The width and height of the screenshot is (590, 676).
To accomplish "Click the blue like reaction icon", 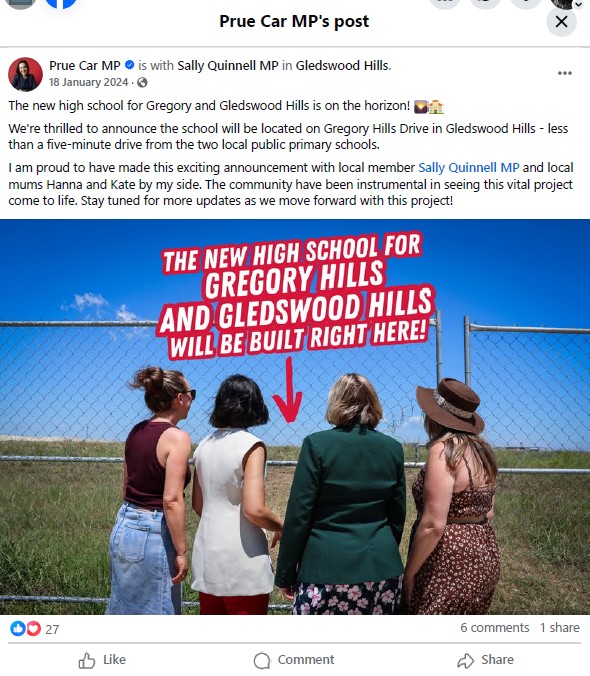I will point(18,629).
